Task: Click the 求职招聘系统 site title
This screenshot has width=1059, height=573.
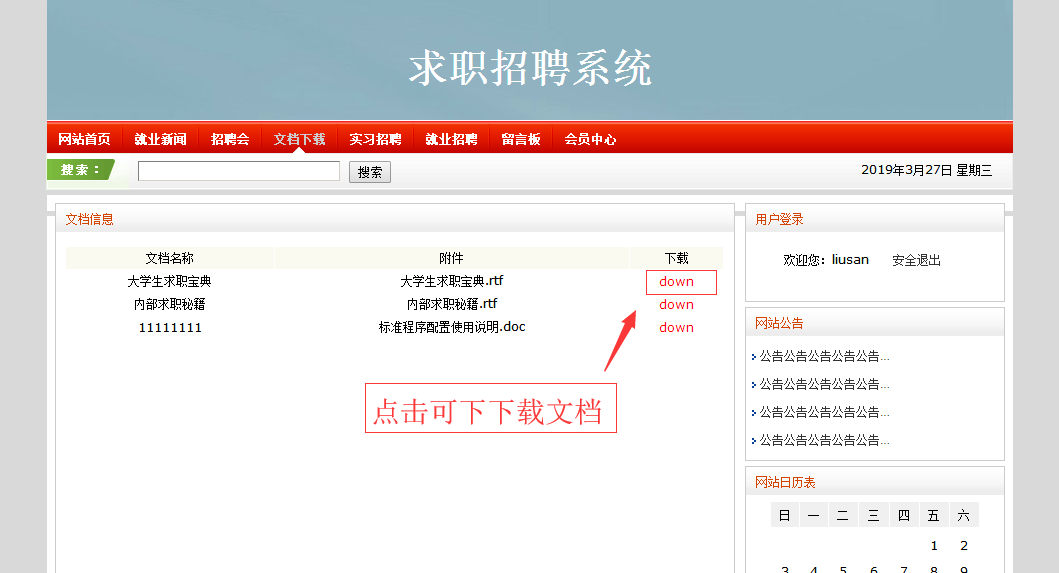Action: click(x=530, y=68)
